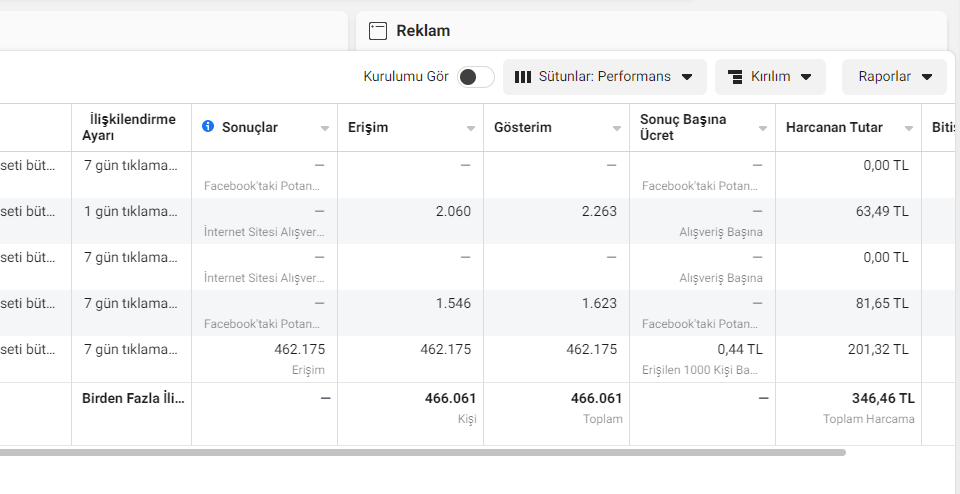The height and width of the screenshot is (494, 960).
Task: Open the Sütunlar: Performans dropdown
Action: pyautogui.click(x=605, y=77)
